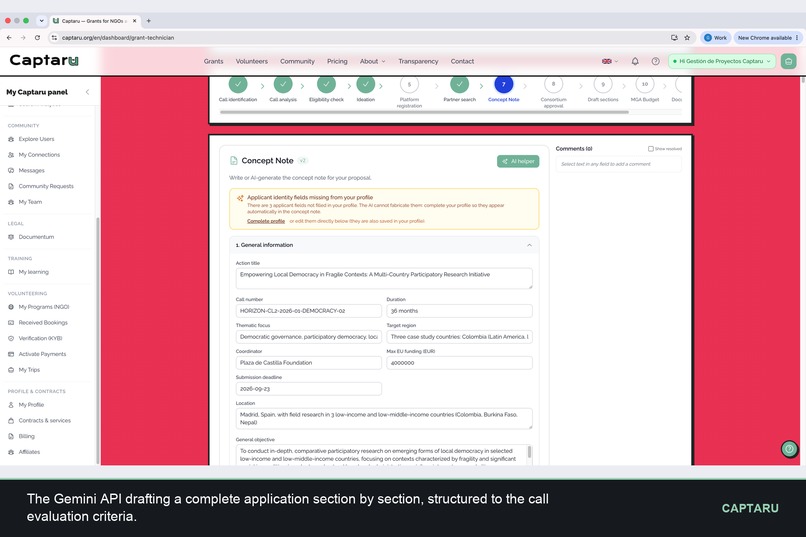Click the sidebar vertical scrollbar
The height and width of the screenshot is (537, 806).
click(97, 339)
